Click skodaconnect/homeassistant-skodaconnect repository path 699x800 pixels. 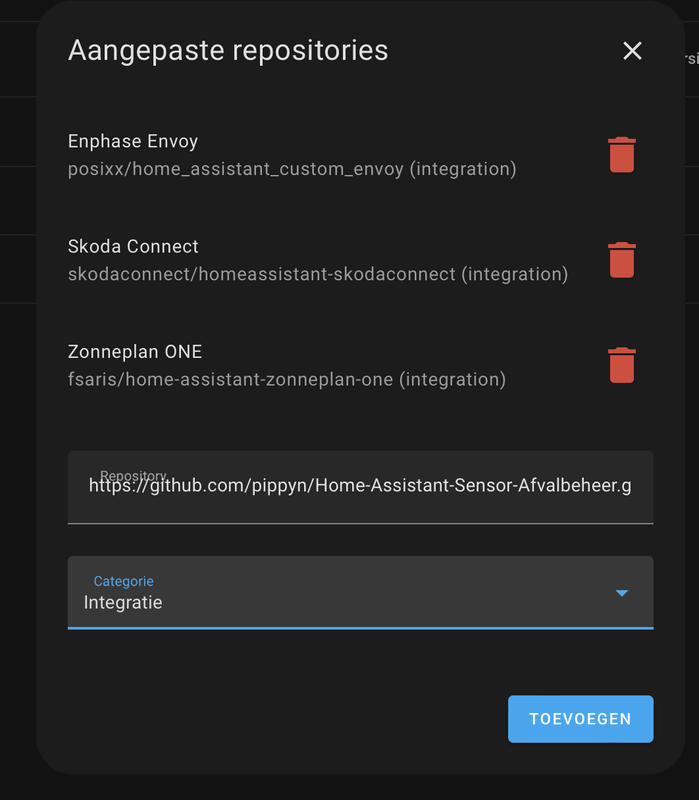[x=317, y=274]
